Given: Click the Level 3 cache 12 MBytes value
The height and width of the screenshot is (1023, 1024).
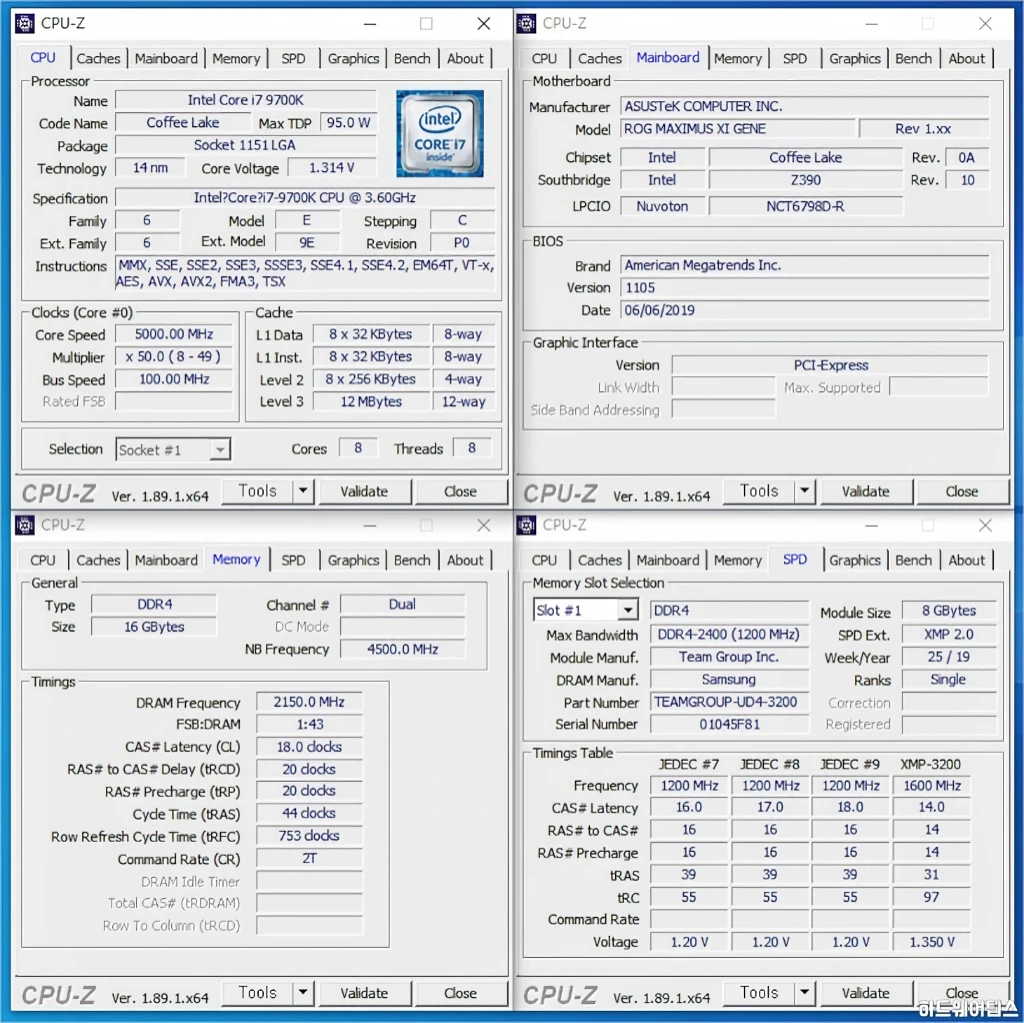Looking at the screenshot, I should 371,402.
